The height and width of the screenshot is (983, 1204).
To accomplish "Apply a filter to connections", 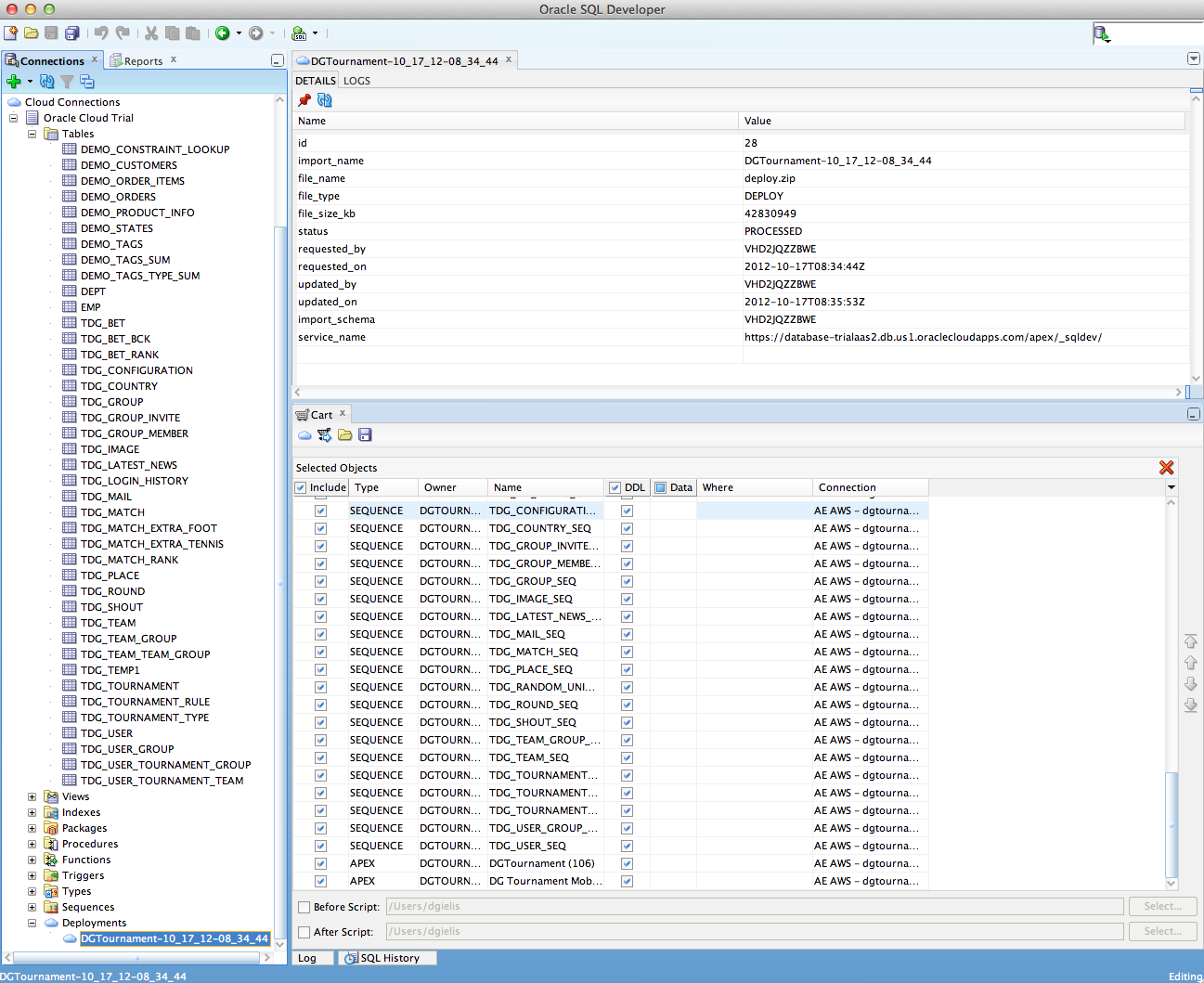I will click(66, 81).
